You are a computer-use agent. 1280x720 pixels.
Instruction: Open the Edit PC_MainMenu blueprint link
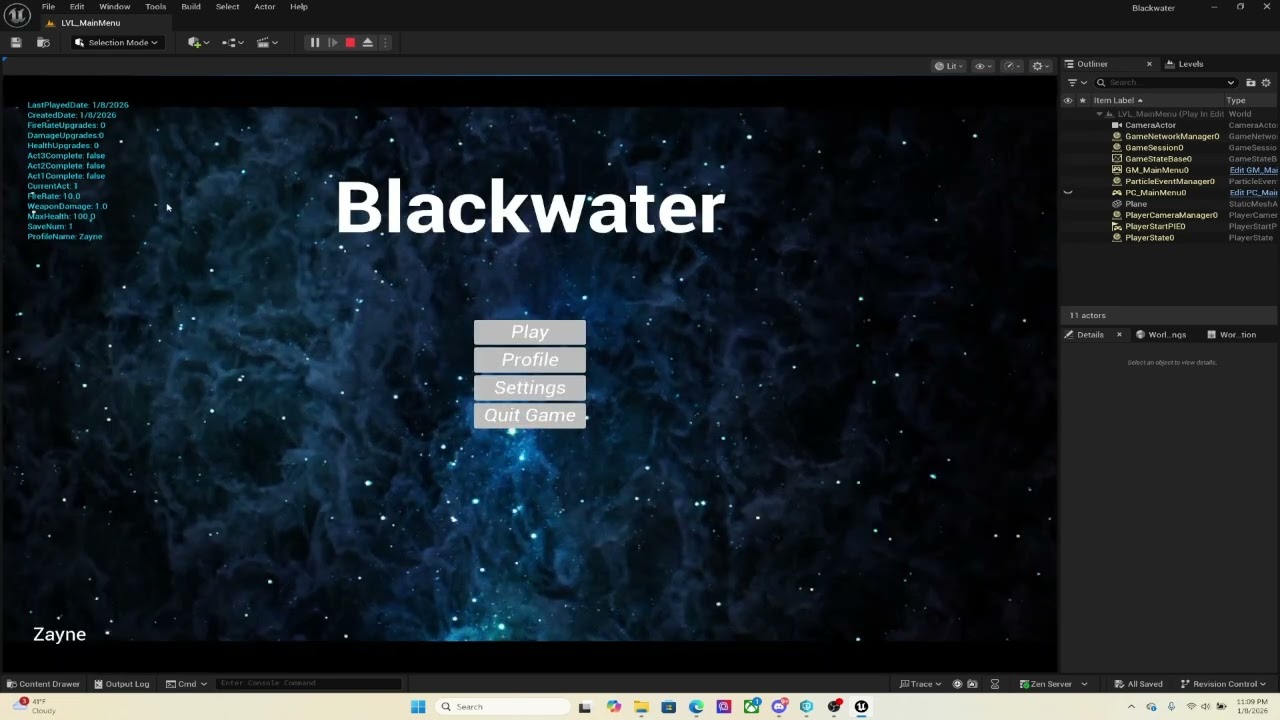tap(1253, 192)
